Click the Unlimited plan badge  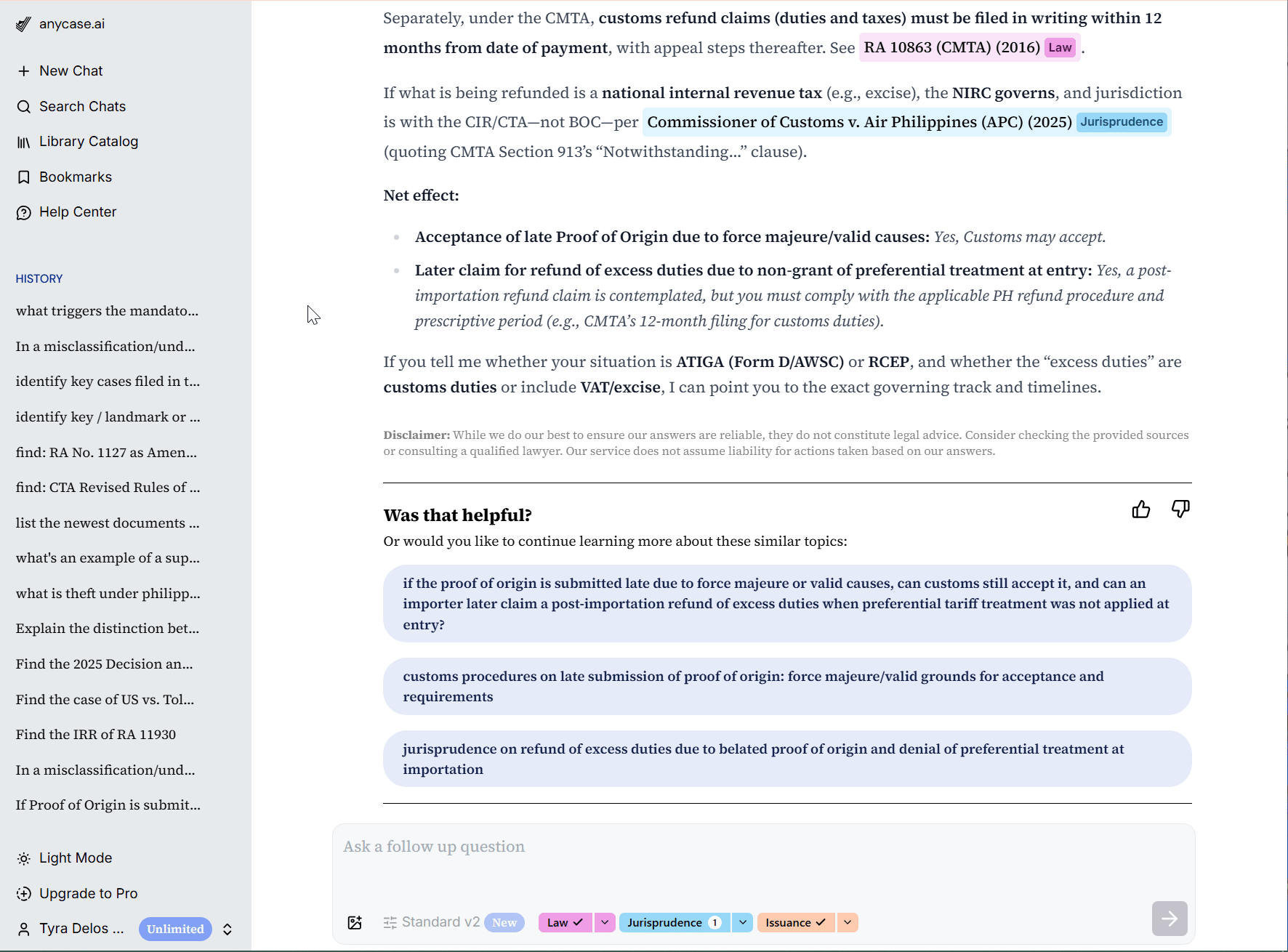175,929
